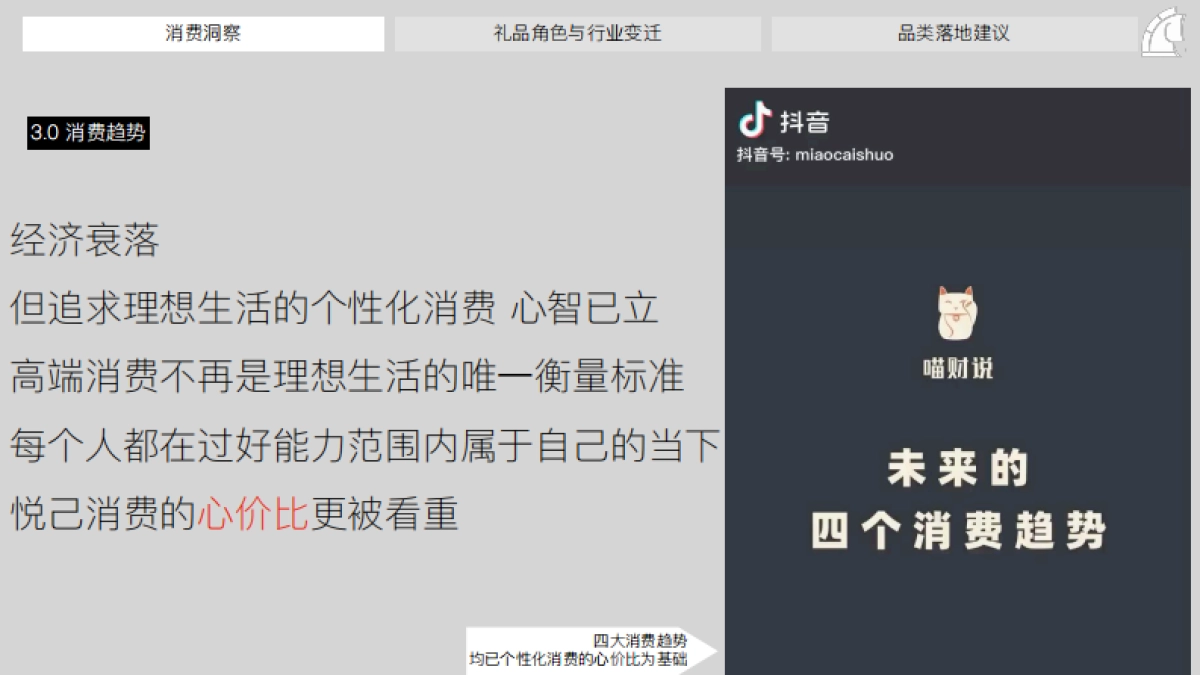Select the chess knight logo top right
This screenshot has width=1200, height=675.
[1162, 32]
